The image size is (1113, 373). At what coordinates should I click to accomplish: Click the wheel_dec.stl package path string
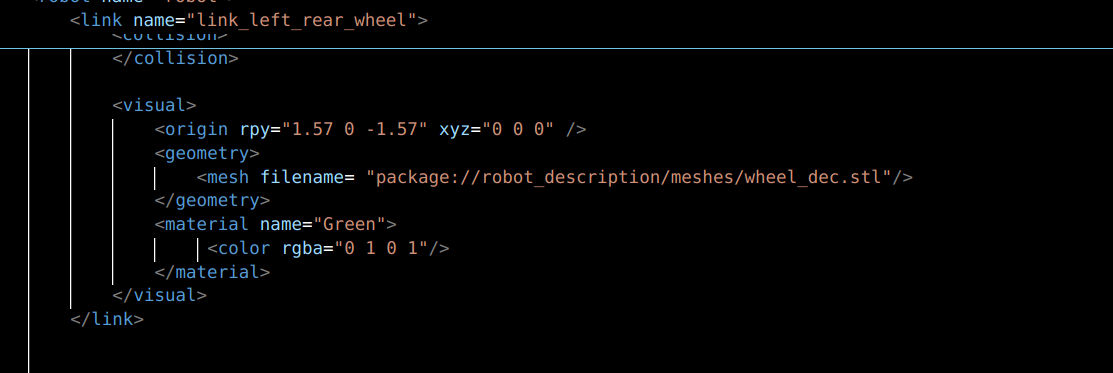pyautogui.click(x=628, y=177)
